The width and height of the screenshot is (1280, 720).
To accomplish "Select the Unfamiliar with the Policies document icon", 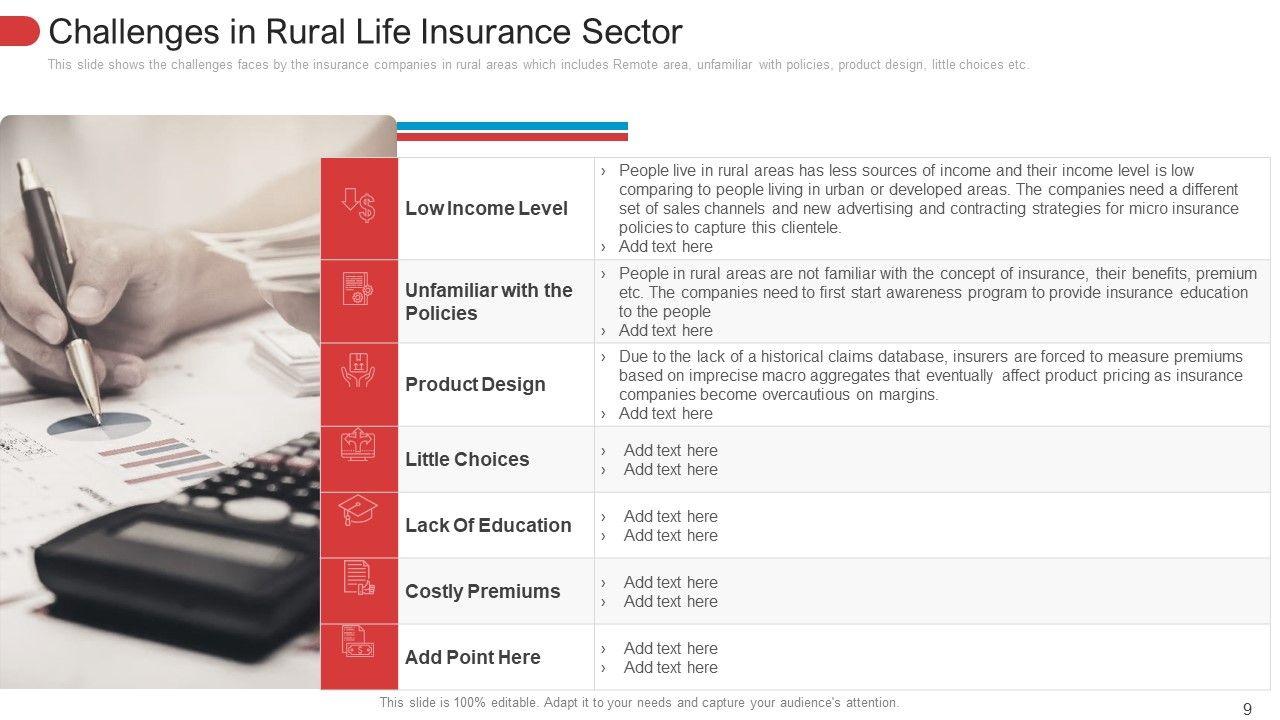I will point(358,290).
